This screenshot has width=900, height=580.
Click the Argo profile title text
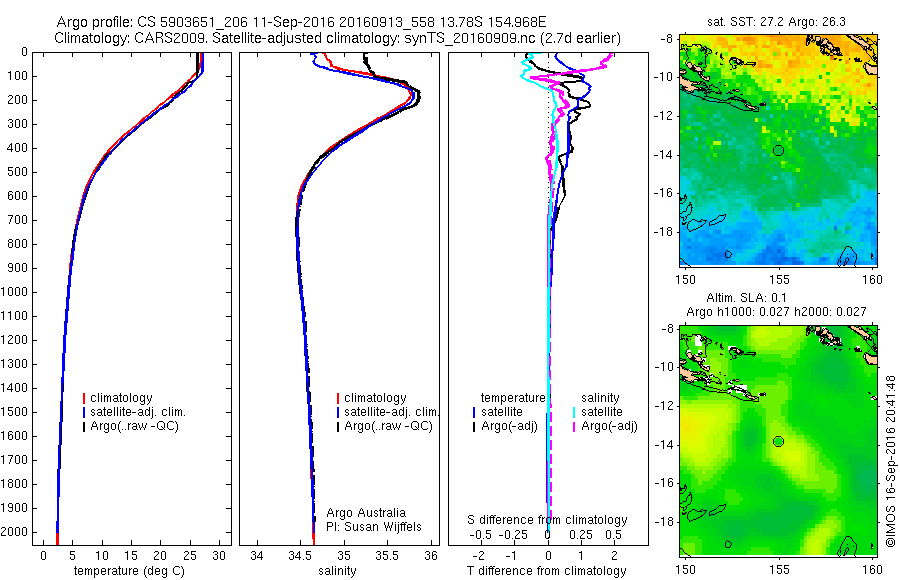301,22
